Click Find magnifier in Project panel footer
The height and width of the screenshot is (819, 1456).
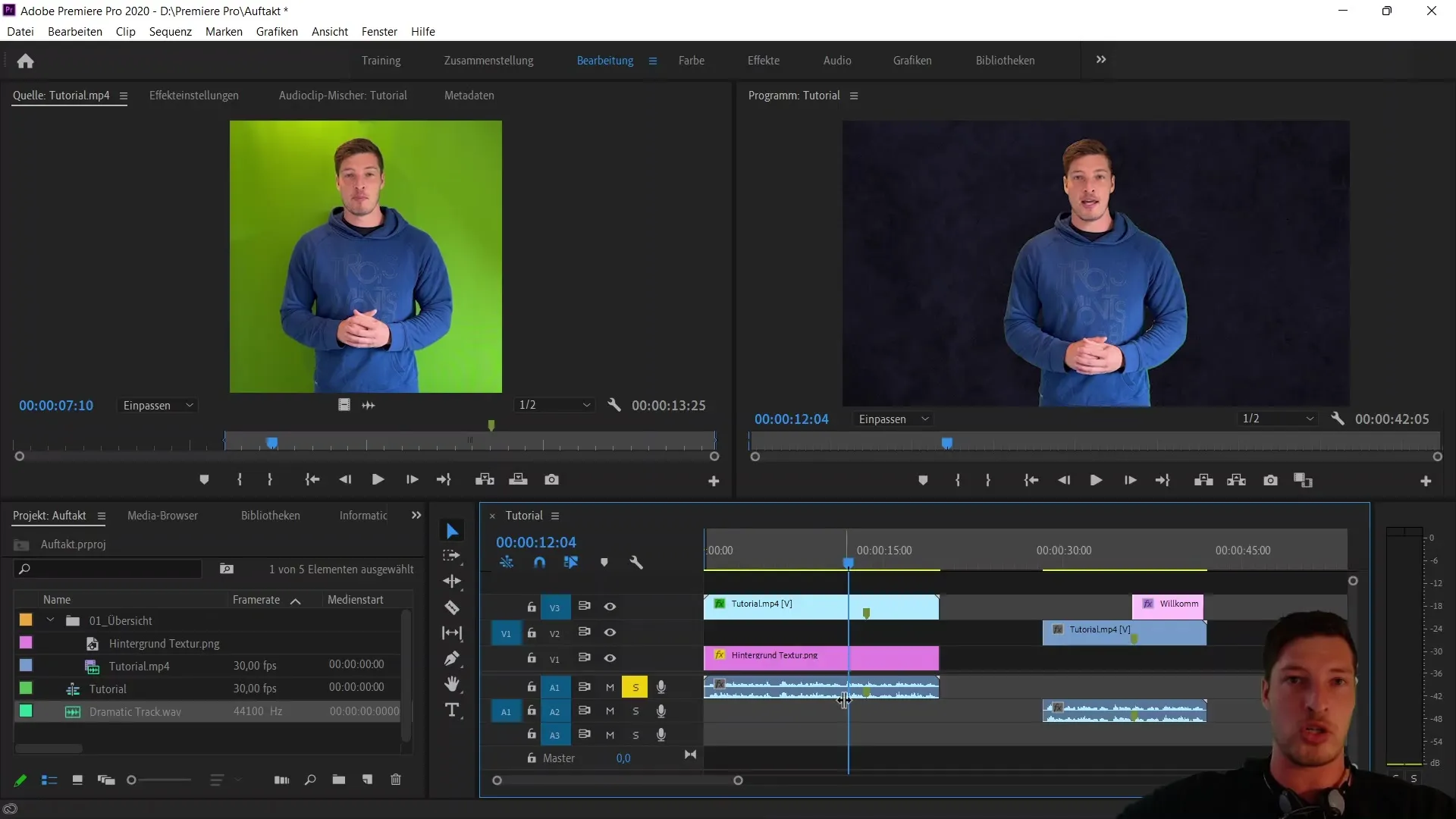click(x=310, y=780)
